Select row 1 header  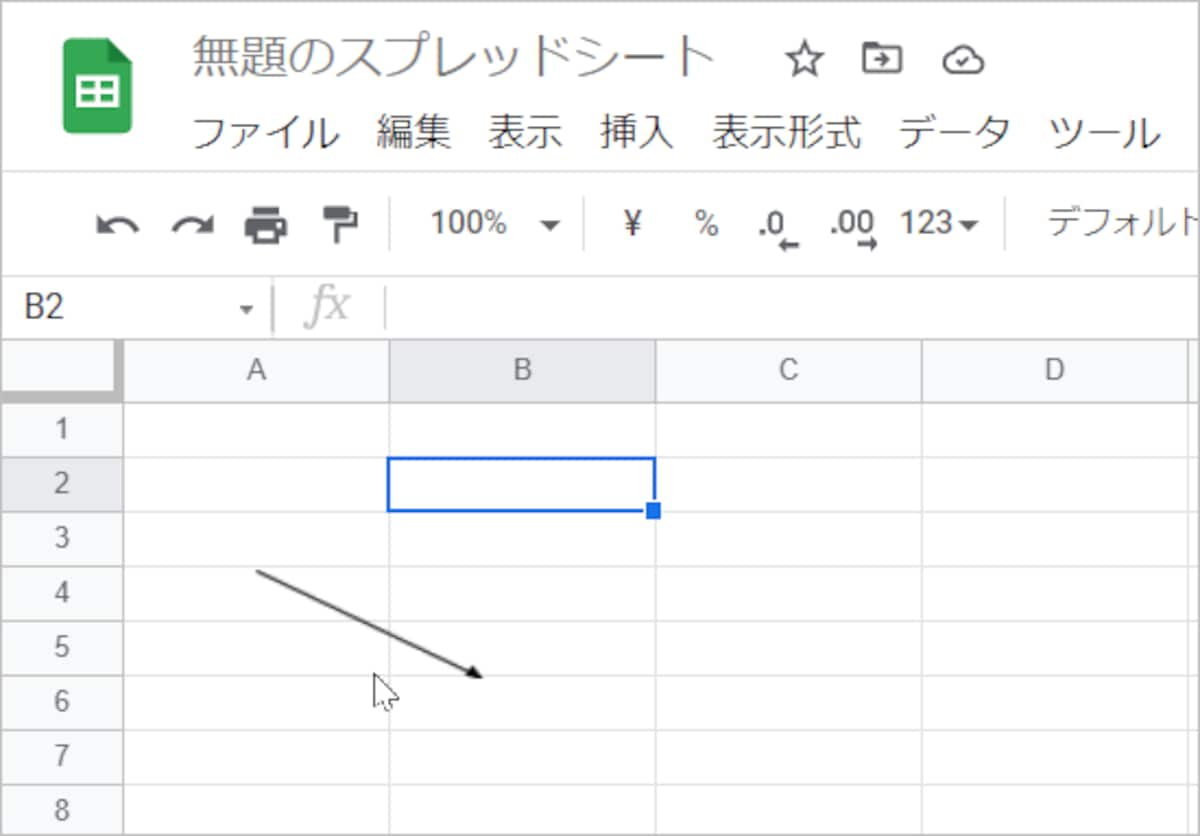click(62, 430)
